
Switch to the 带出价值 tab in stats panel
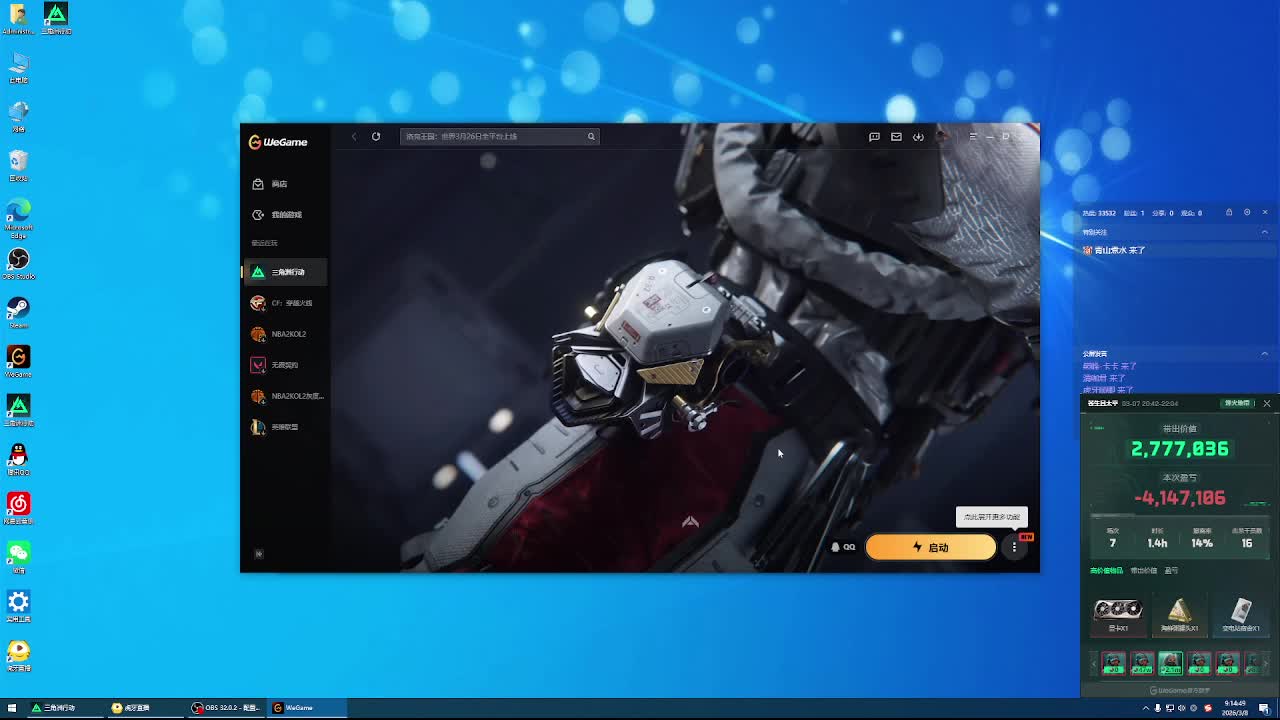click(1143, 571)
